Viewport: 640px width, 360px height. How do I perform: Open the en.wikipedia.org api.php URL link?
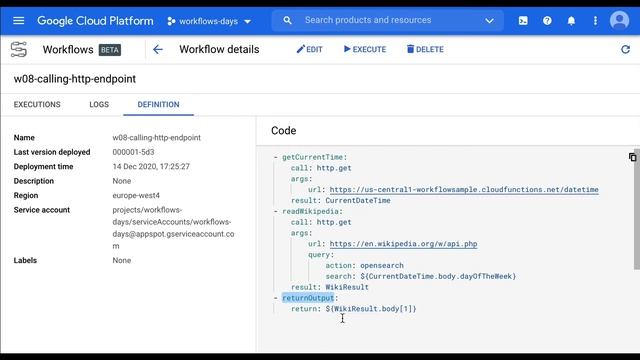click(x=403, y=244)
